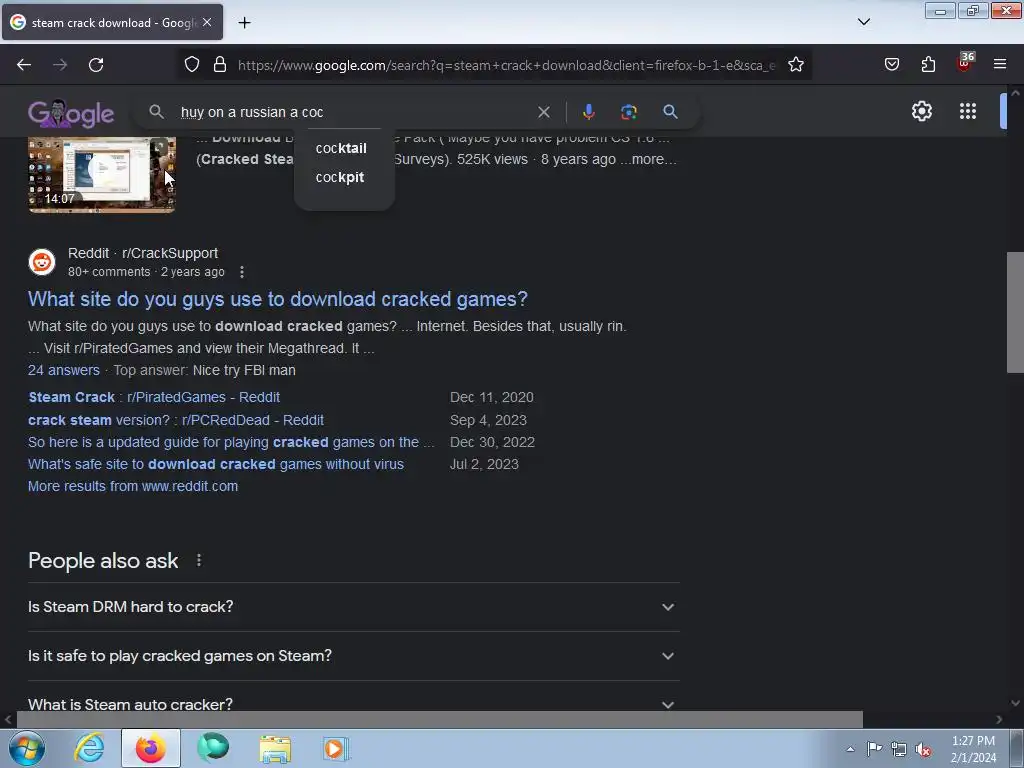The image size is (1024, 768).
Task: Open media player taskbar icon
Action: coord(336,748)
